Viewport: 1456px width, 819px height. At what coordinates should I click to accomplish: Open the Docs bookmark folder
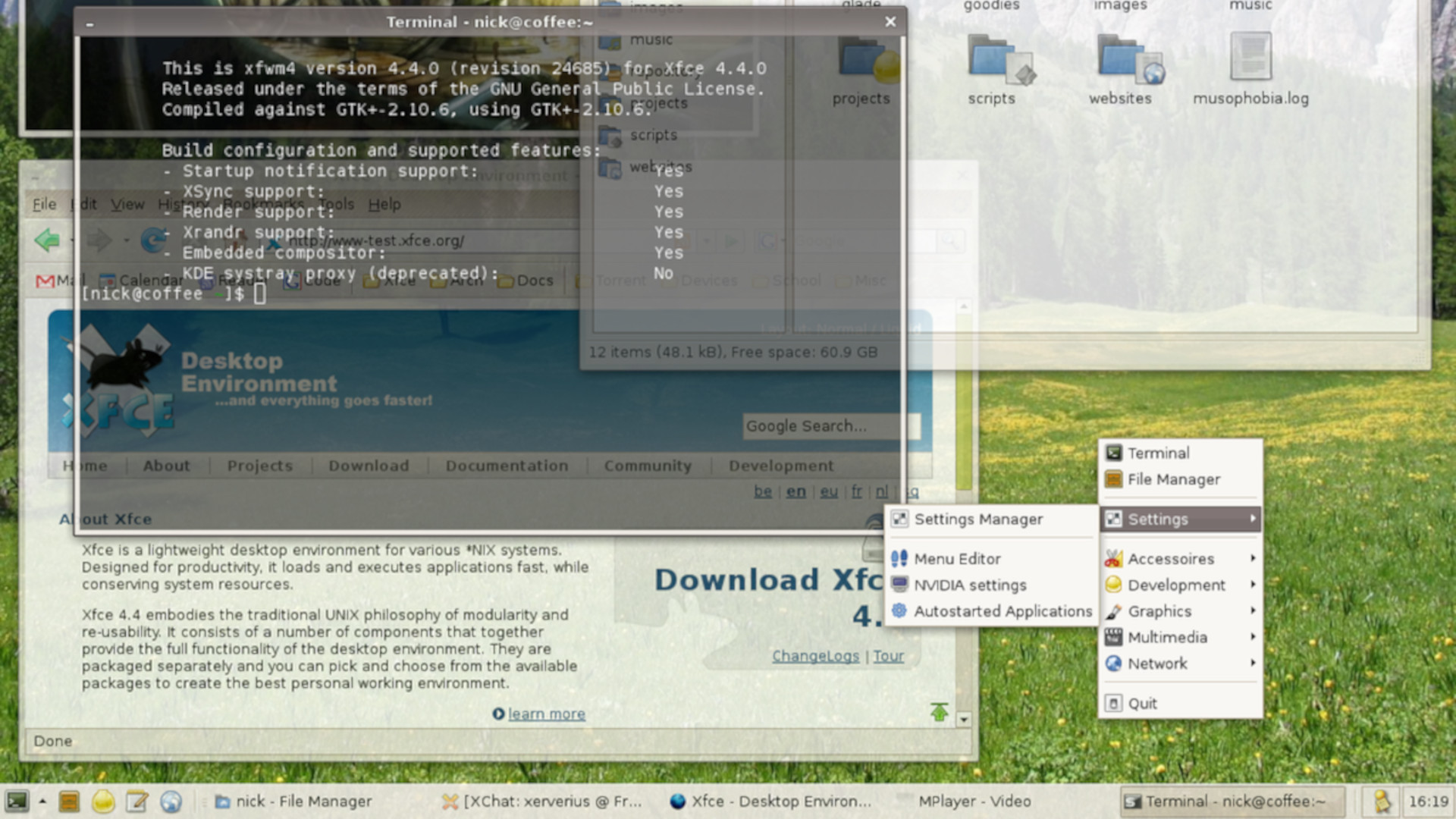[526, 281]
